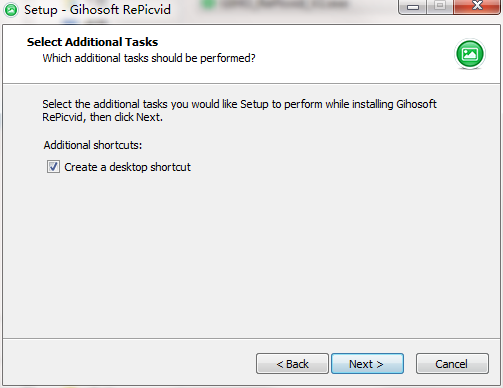The width and height of the screenshot is (503, 388).
Task: Click the instruction paragraph mentioning Setup
Action: click(239, 111)
